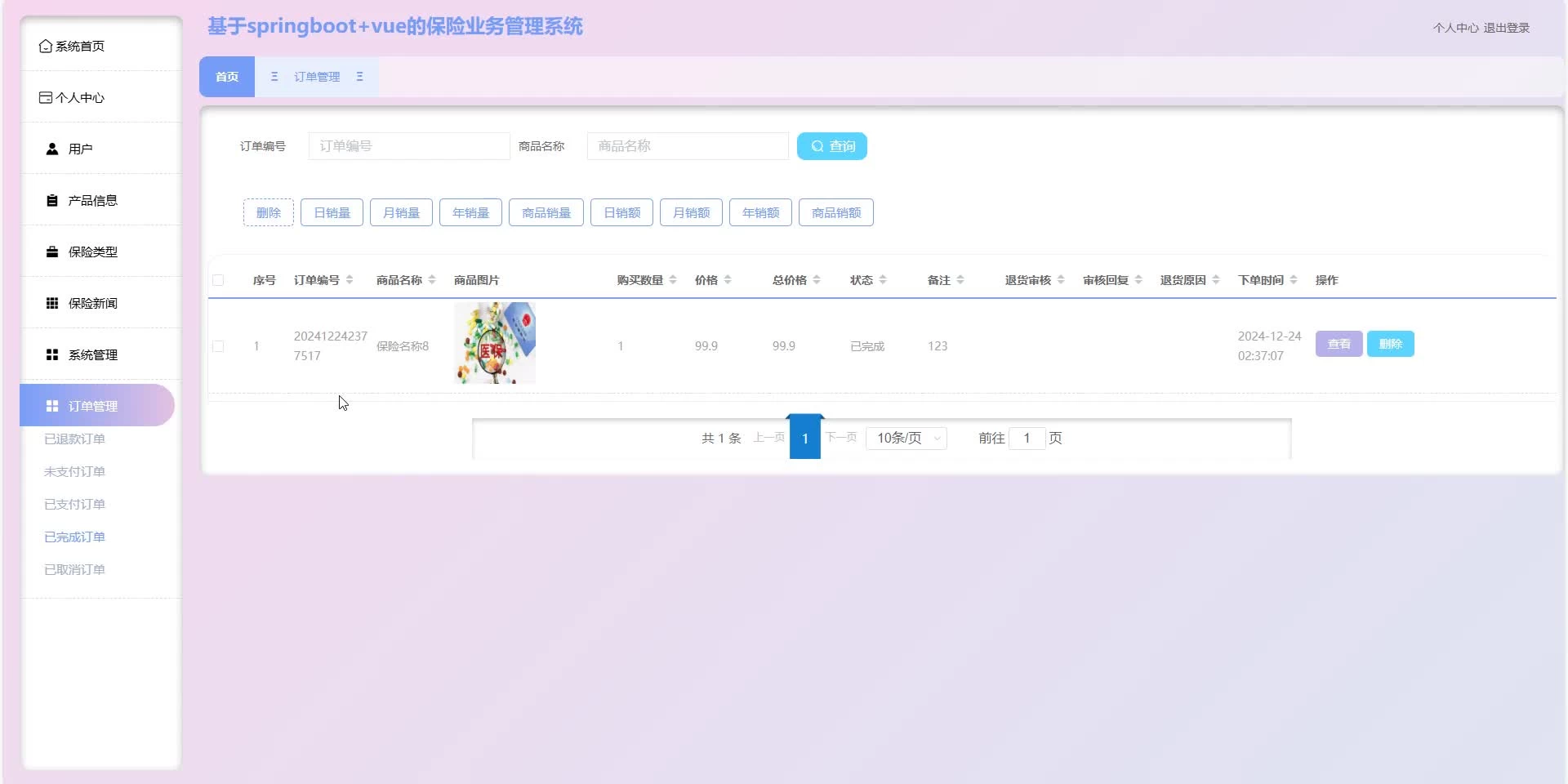The height and width of the screenshot is (784, 1568).
Task: Go to next page 下一页
Action: tap(841, 438)
